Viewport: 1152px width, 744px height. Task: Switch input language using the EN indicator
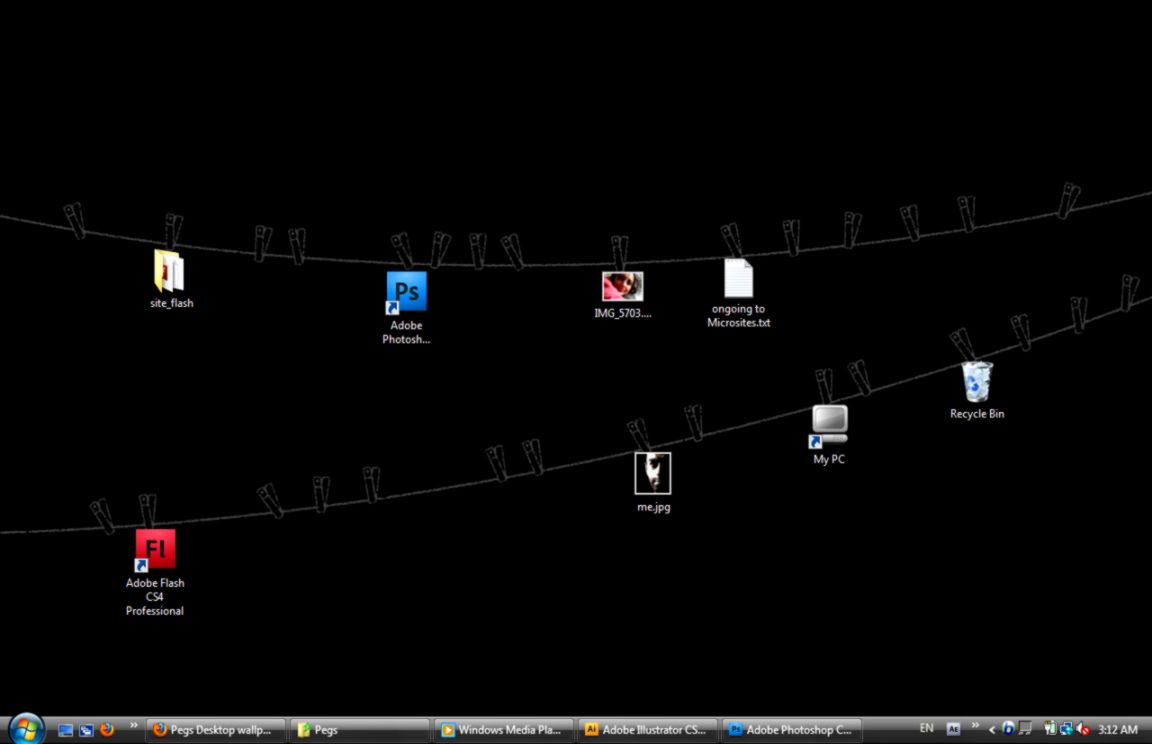pyautogui.click(x=925, y=728)
